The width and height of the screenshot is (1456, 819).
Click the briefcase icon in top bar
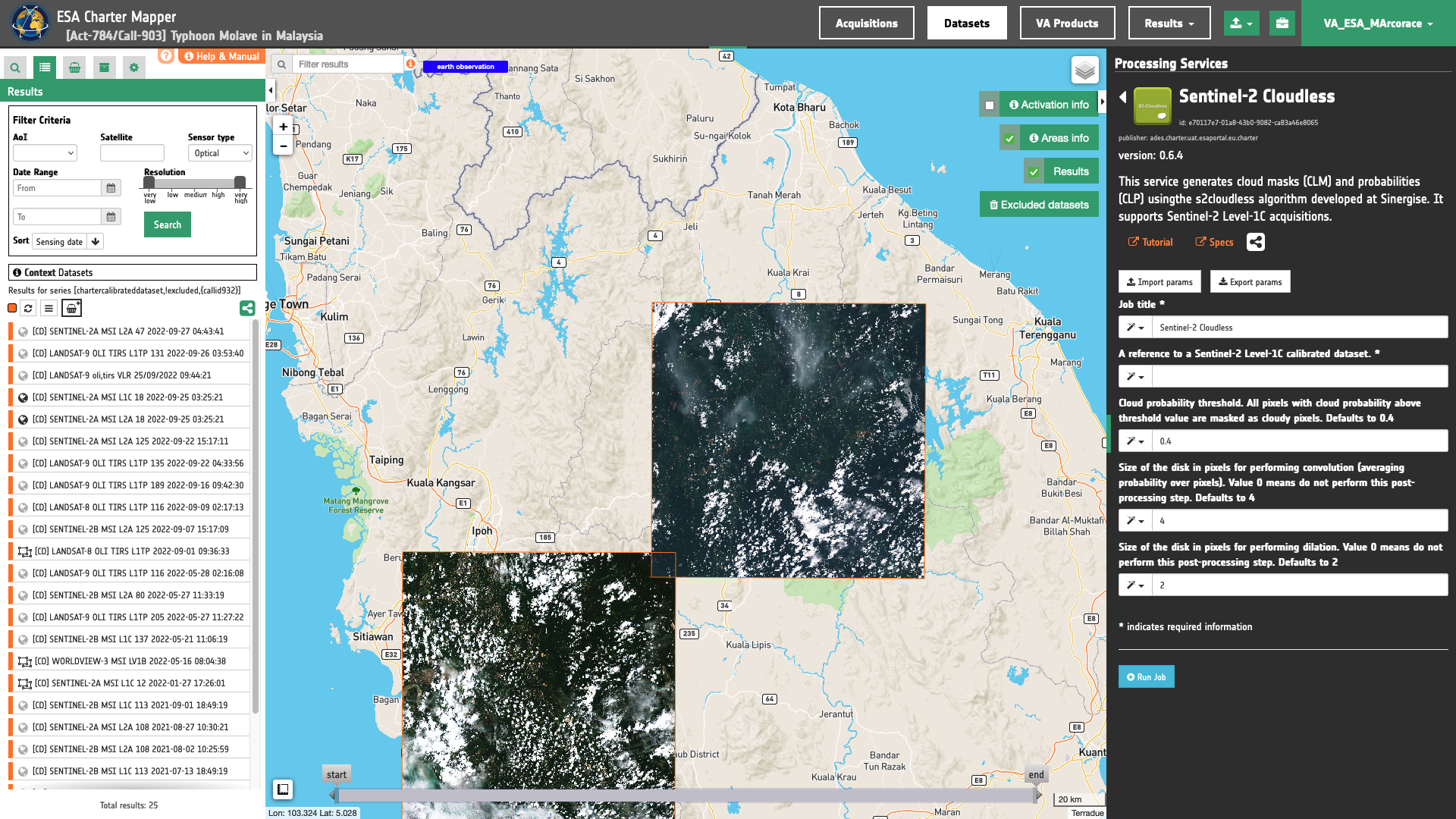point(1282,24)
